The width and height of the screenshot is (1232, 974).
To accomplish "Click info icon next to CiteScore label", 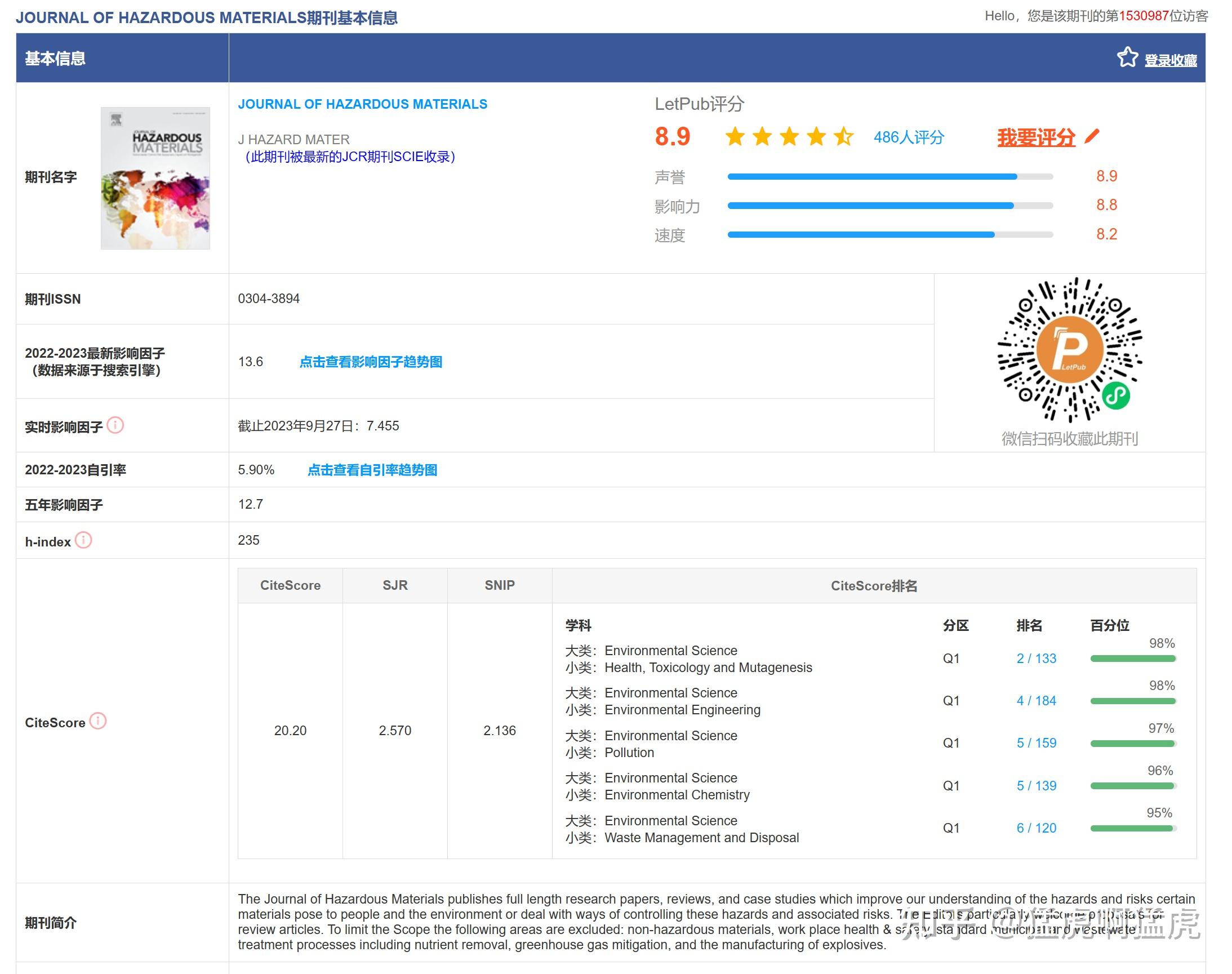I will (98, 721).
